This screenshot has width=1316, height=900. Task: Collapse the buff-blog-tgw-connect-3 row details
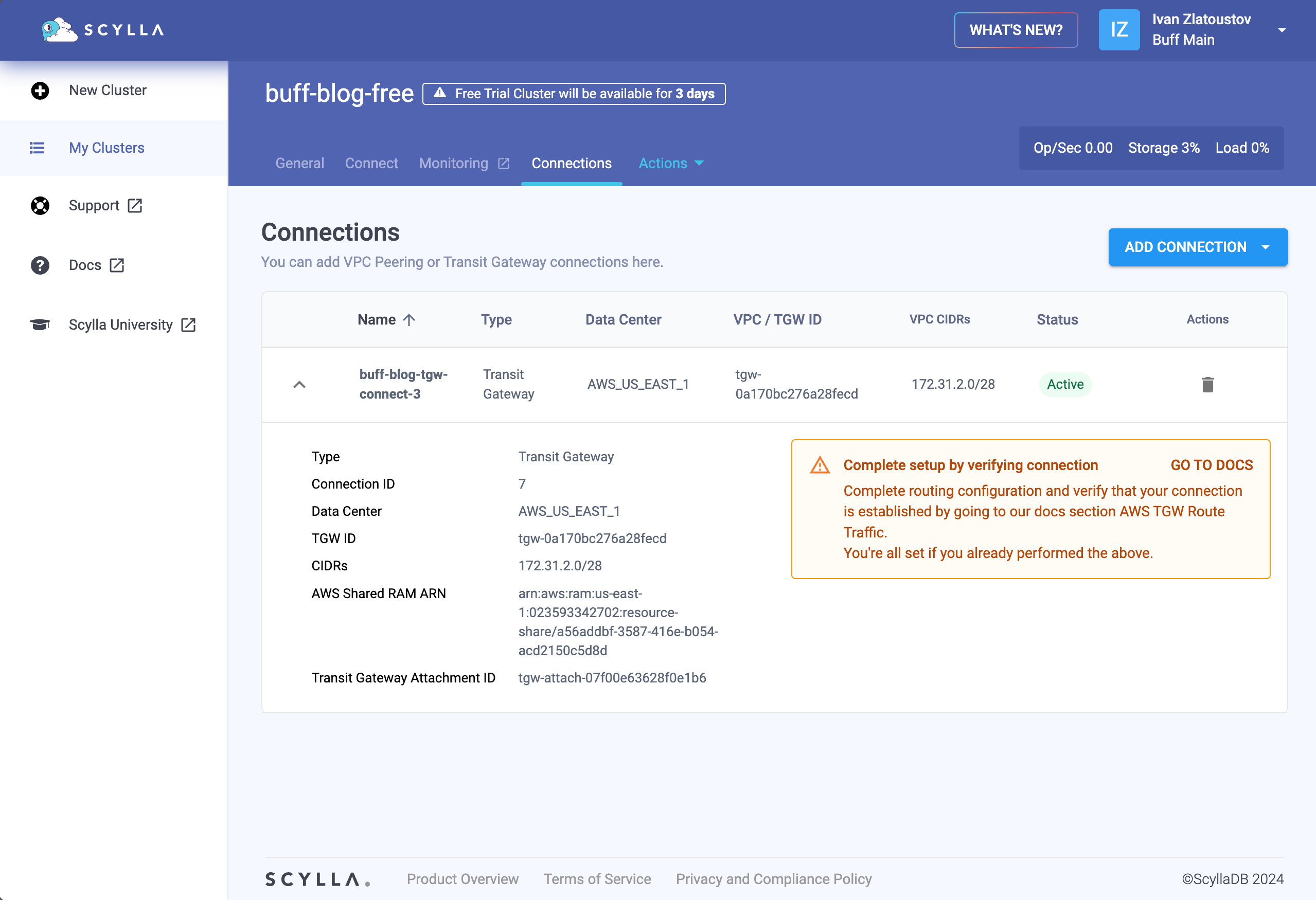click(x=299, y=384)
